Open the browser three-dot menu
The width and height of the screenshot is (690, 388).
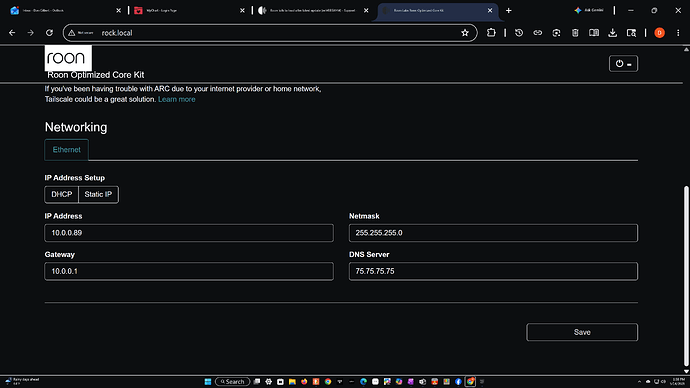click(x=678, y=33)
